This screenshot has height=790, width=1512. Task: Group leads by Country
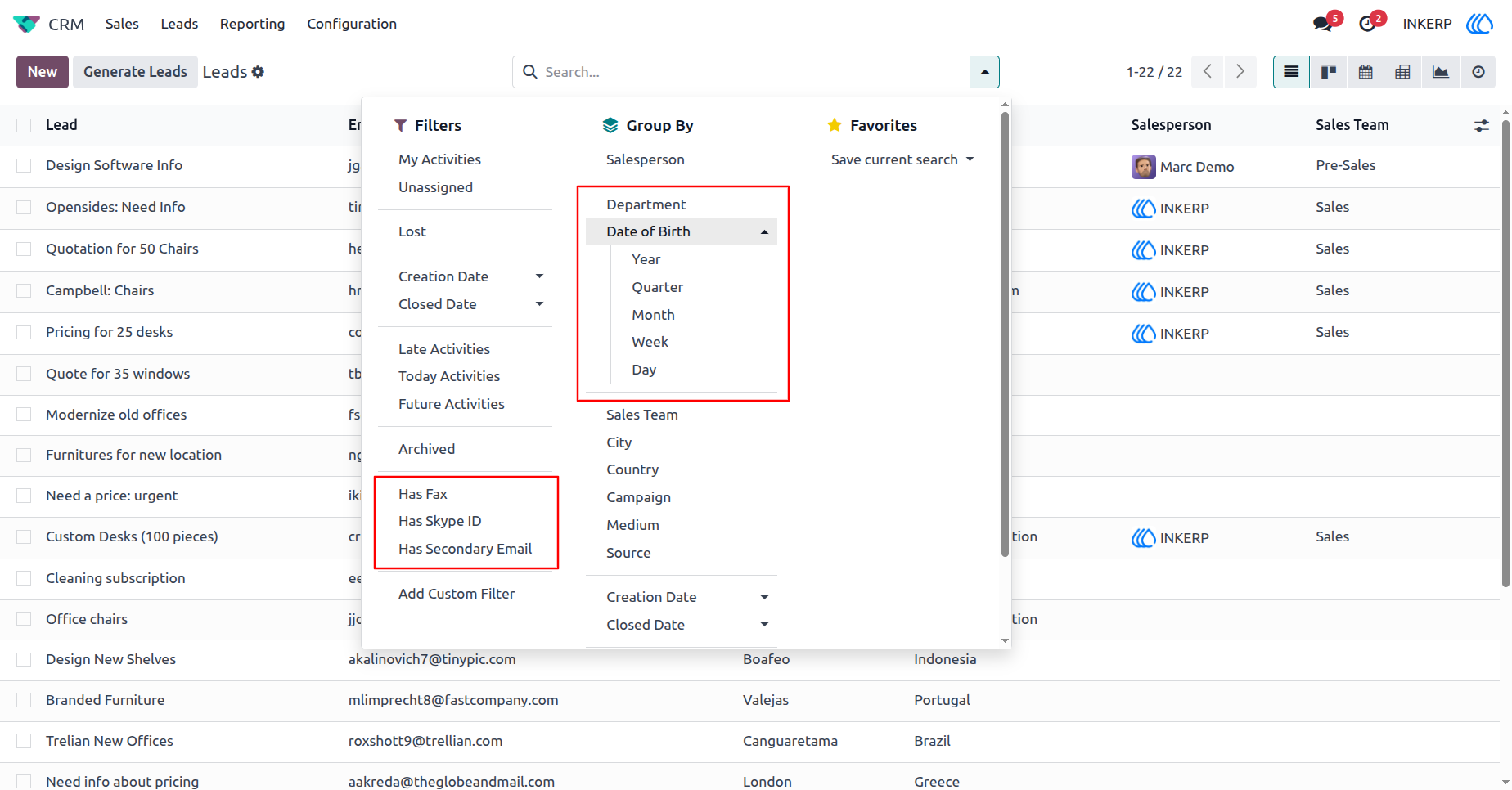[x=632, y=469]
